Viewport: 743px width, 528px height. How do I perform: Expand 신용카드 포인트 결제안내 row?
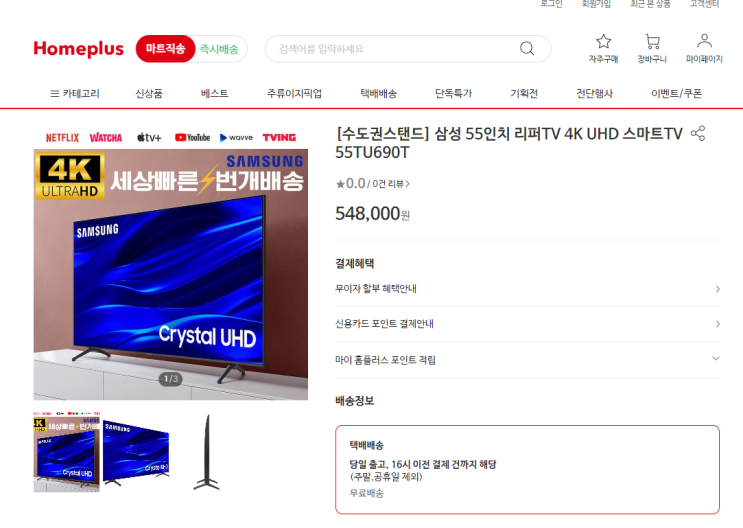coord(527,324)
